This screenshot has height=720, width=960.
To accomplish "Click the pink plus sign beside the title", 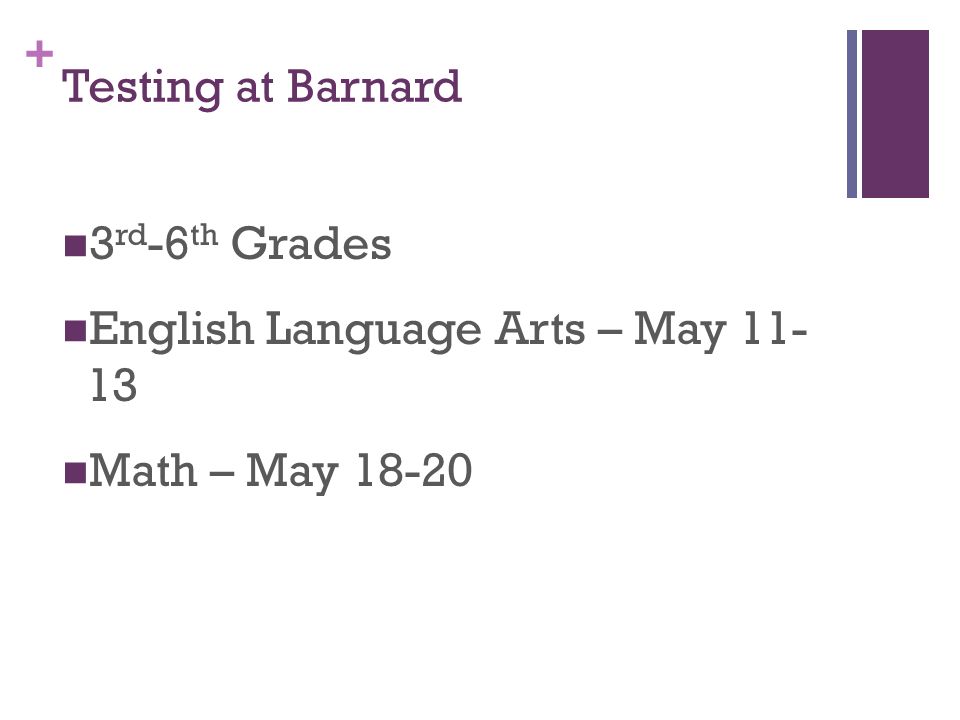I will pyautogui.click(x=40, y=54).
